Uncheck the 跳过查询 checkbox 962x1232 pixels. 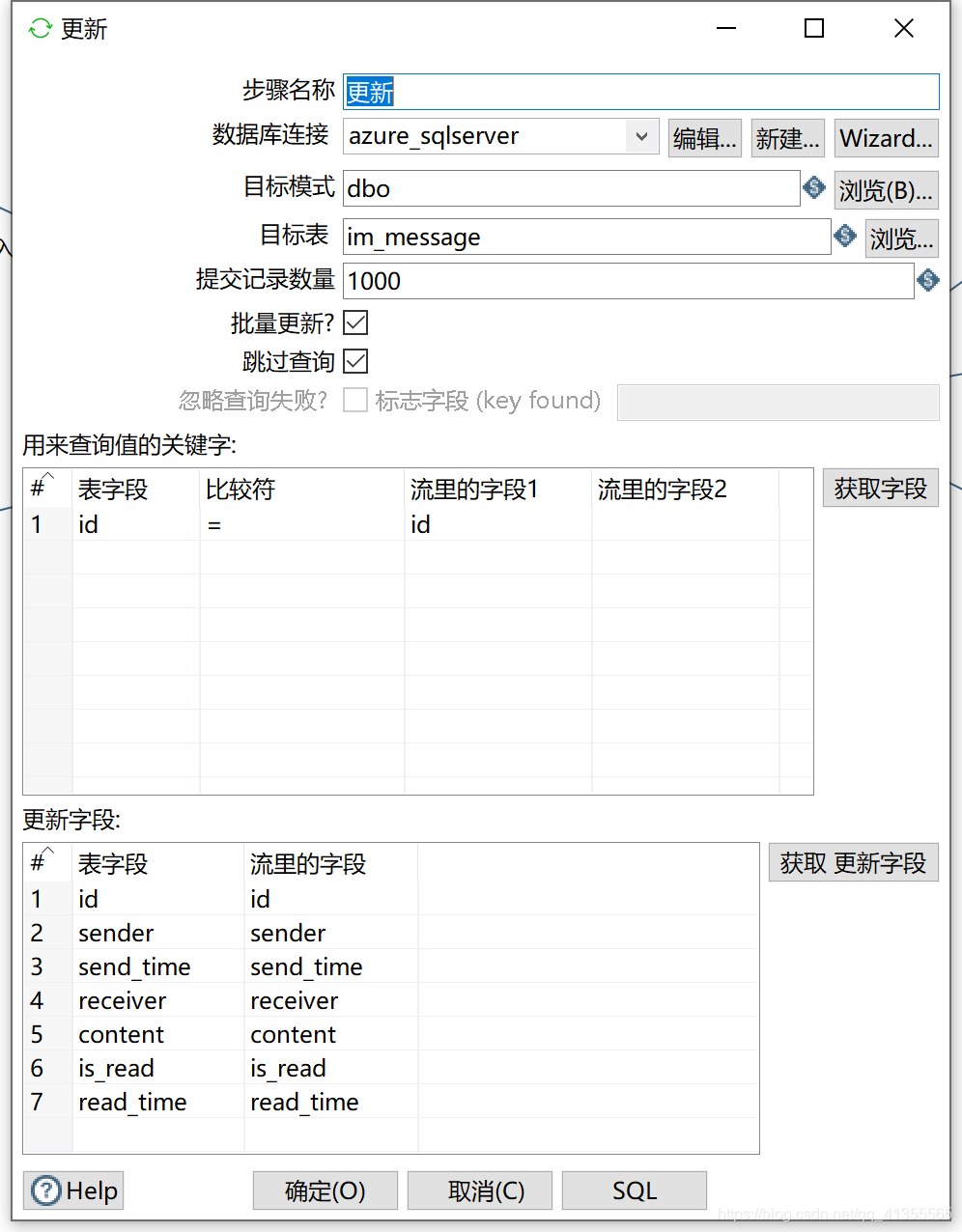pos(355,361)
